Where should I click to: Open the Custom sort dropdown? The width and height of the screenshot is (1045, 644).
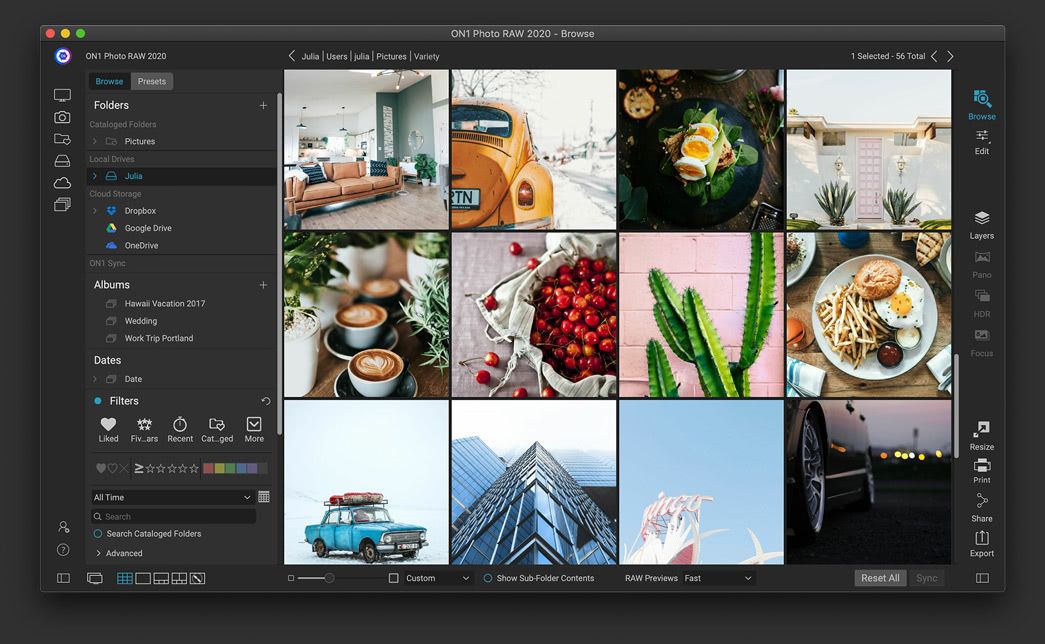(438, 578)
